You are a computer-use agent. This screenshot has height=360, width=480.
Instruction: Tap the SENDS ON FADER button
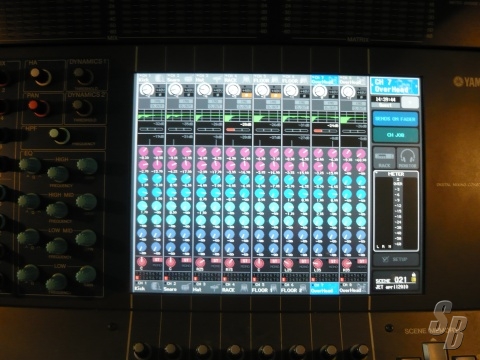(395, 119)
